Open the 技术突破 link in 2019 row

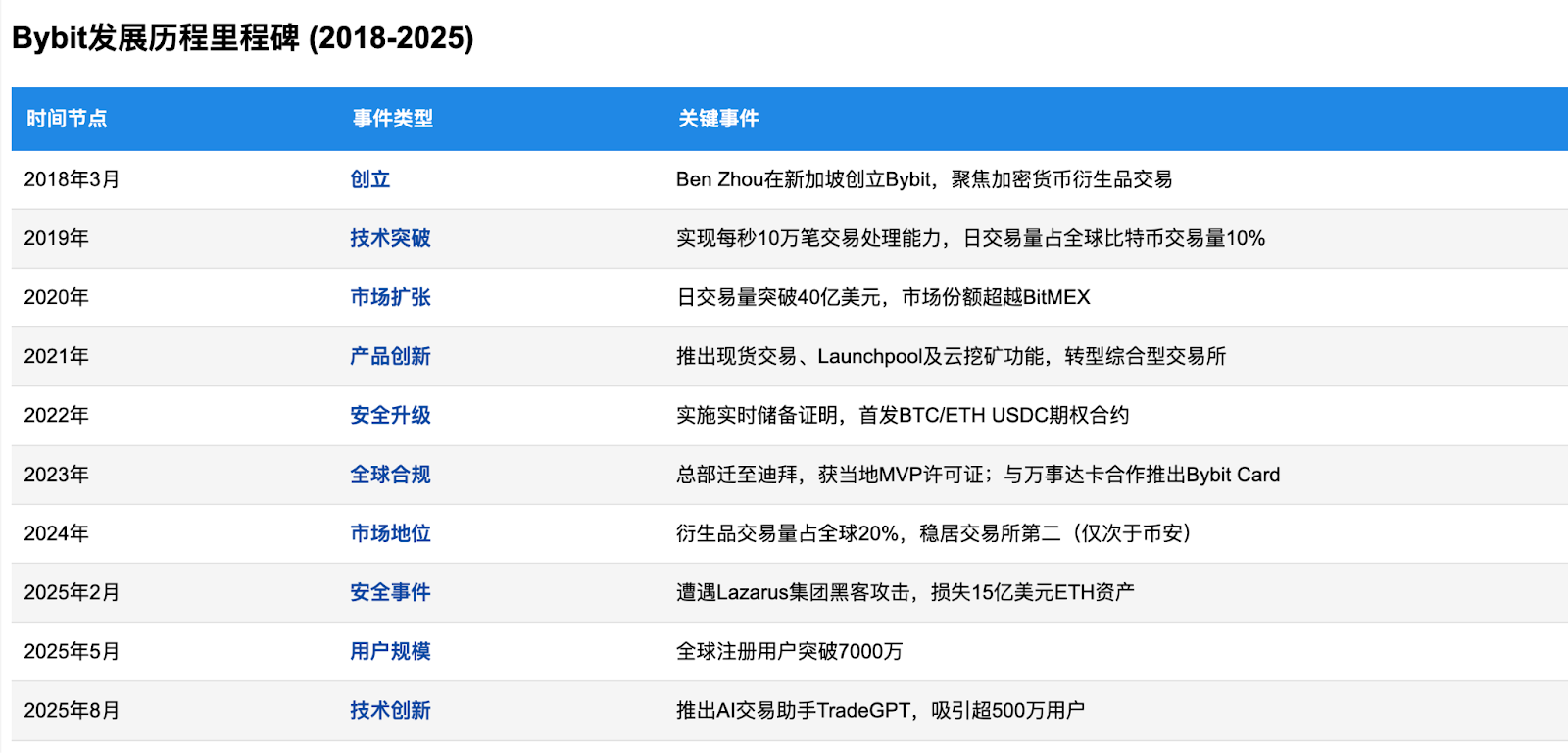point(390,238)
